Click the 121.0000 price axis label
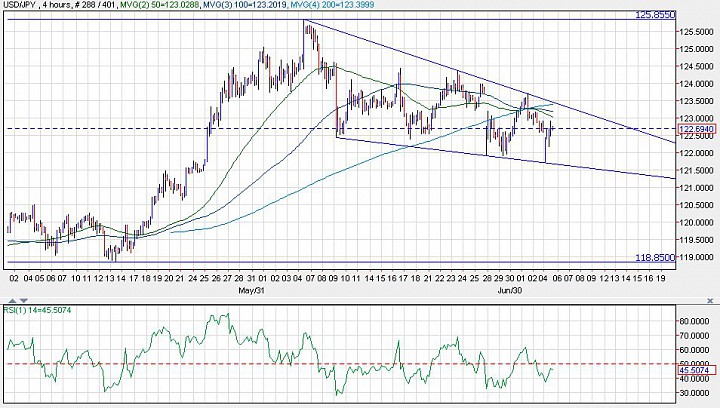720x408 pixels. point(697,188)
